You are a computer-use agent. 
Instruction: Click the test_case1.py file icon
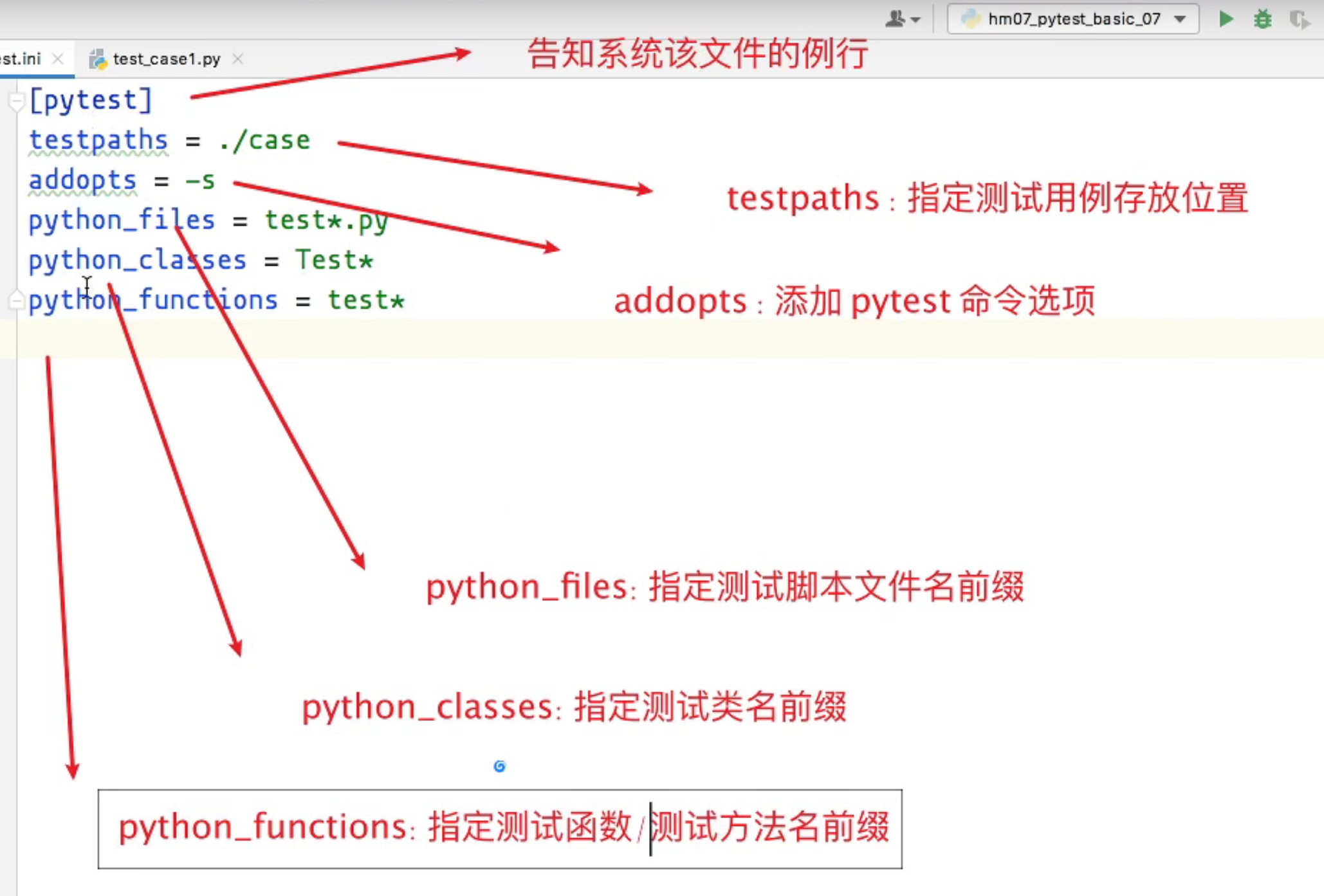pyautogui.click(x=98, y=59)
